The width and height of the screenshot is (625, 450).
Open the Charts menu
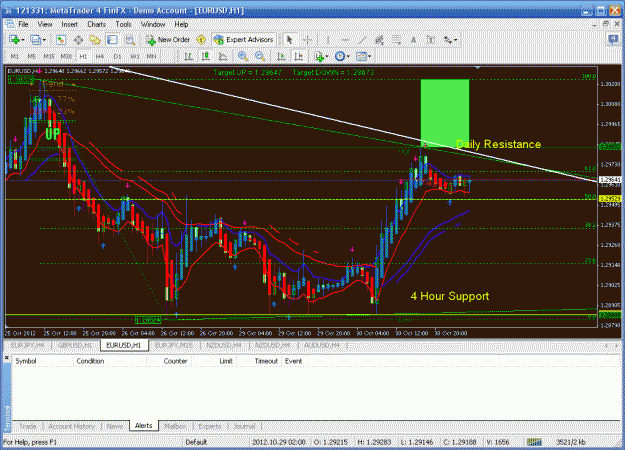pyautogui.click(x=96, y=24)
